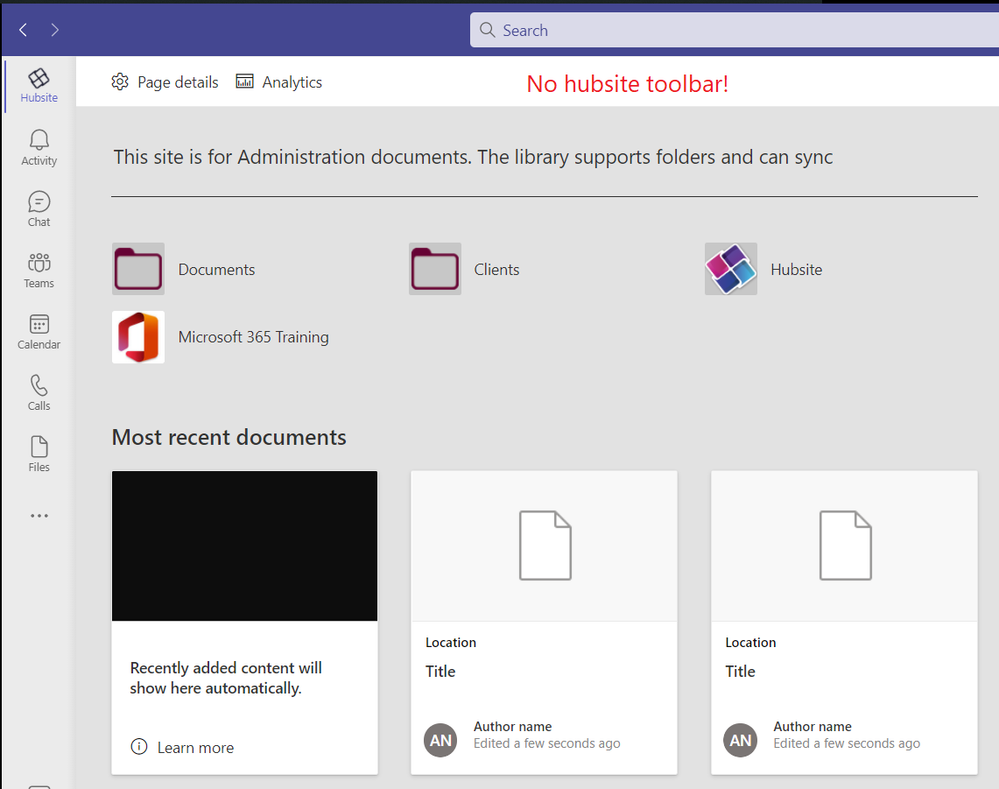
Task: Click Location on the last card
Action: coord(751,642)
